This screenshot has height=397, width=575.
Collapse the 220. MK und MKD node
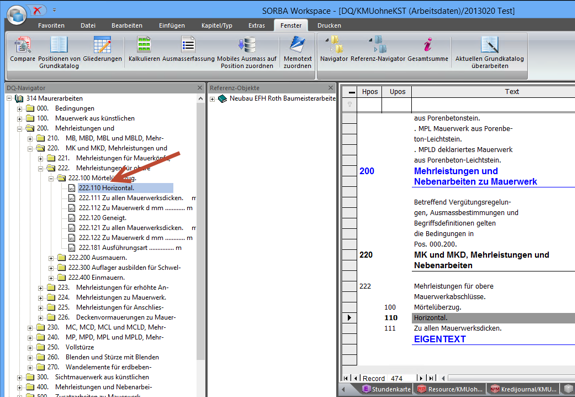(x=30, y=148)
